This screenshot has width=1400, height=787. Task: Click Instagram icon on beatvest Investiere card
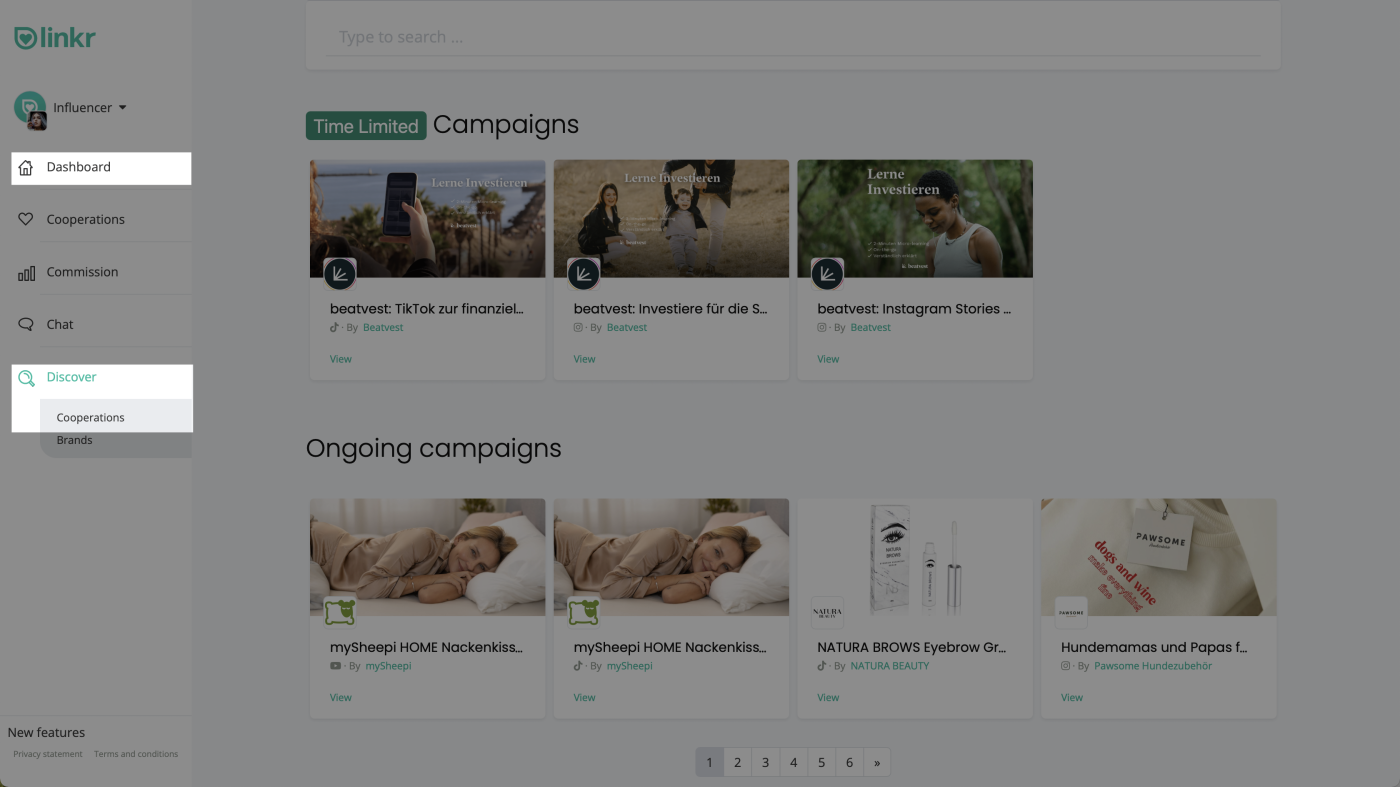coord(578,328)
